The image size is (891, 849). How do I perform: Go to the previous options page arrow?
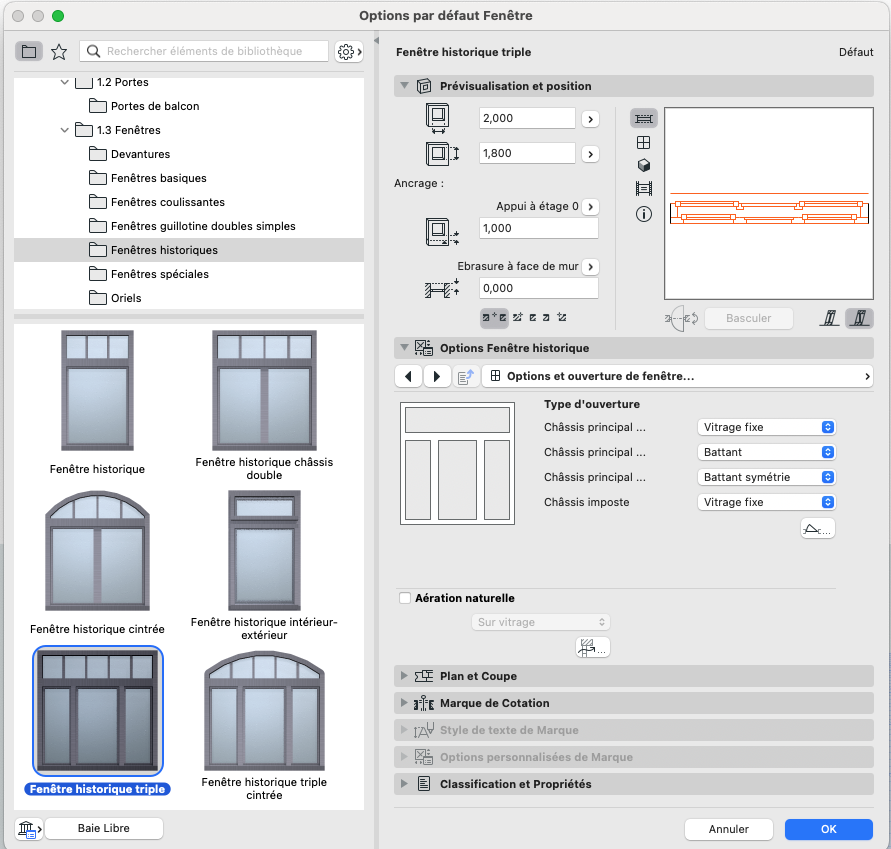click(408, 376)
